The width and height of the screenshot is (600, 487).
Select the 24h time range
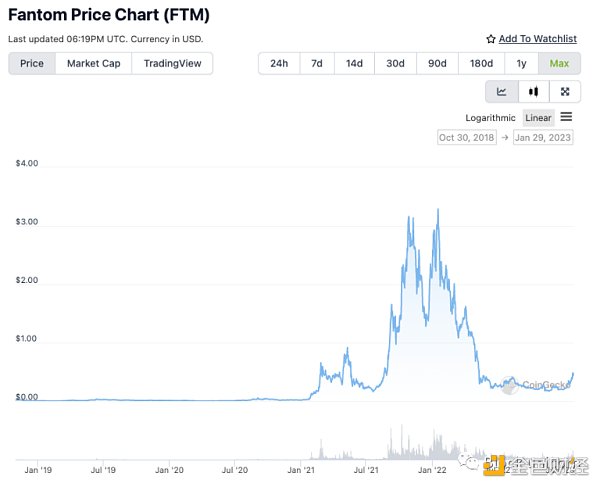pos(279,64)
